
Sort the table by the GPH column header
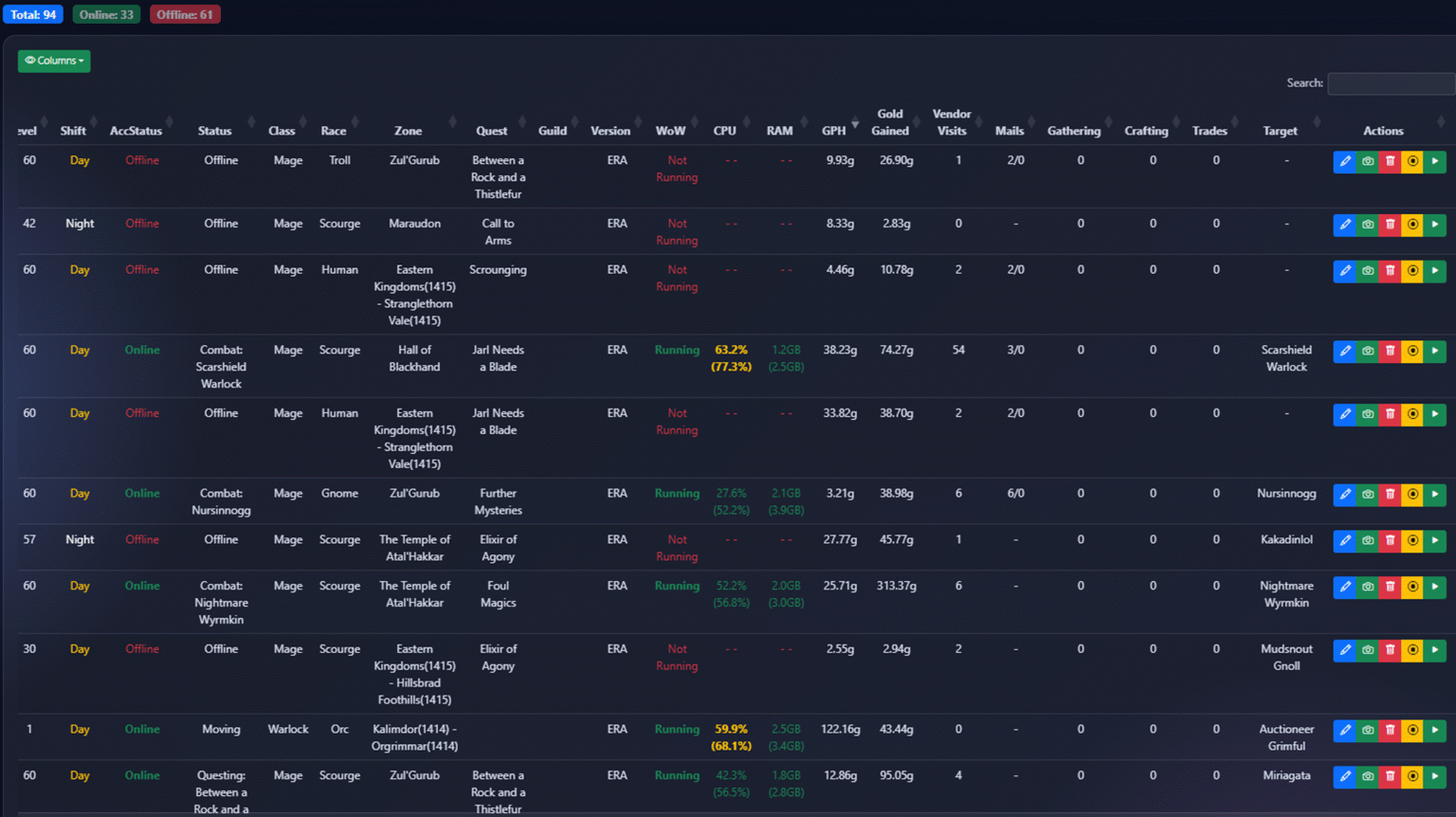click(x=834, y=131)
